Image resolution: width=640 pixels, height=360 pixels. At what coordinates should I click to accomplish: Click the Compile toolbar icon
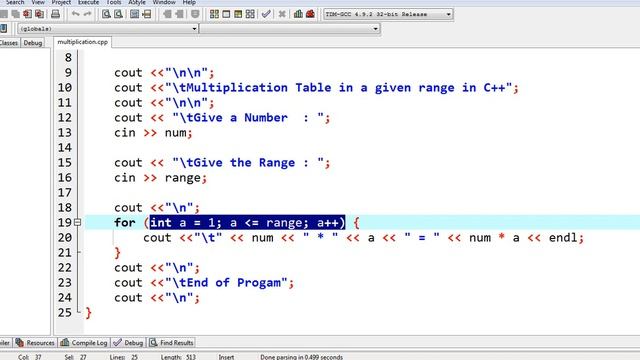tap(214, 14)
